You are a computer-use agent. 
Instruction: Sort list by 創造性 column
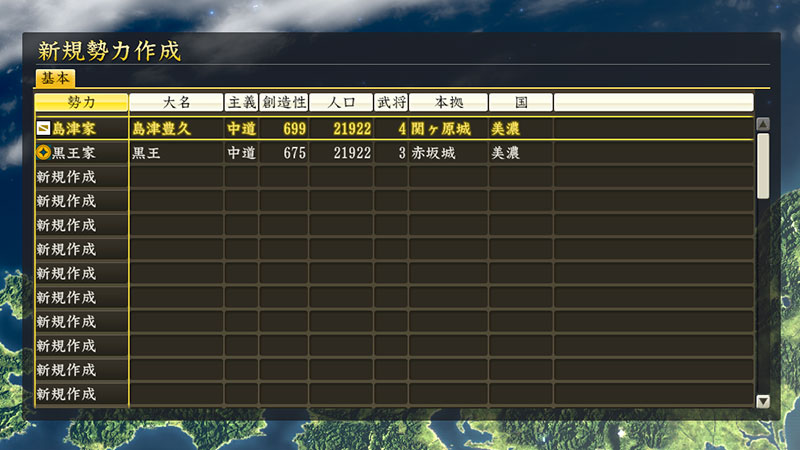coord(283,102)
